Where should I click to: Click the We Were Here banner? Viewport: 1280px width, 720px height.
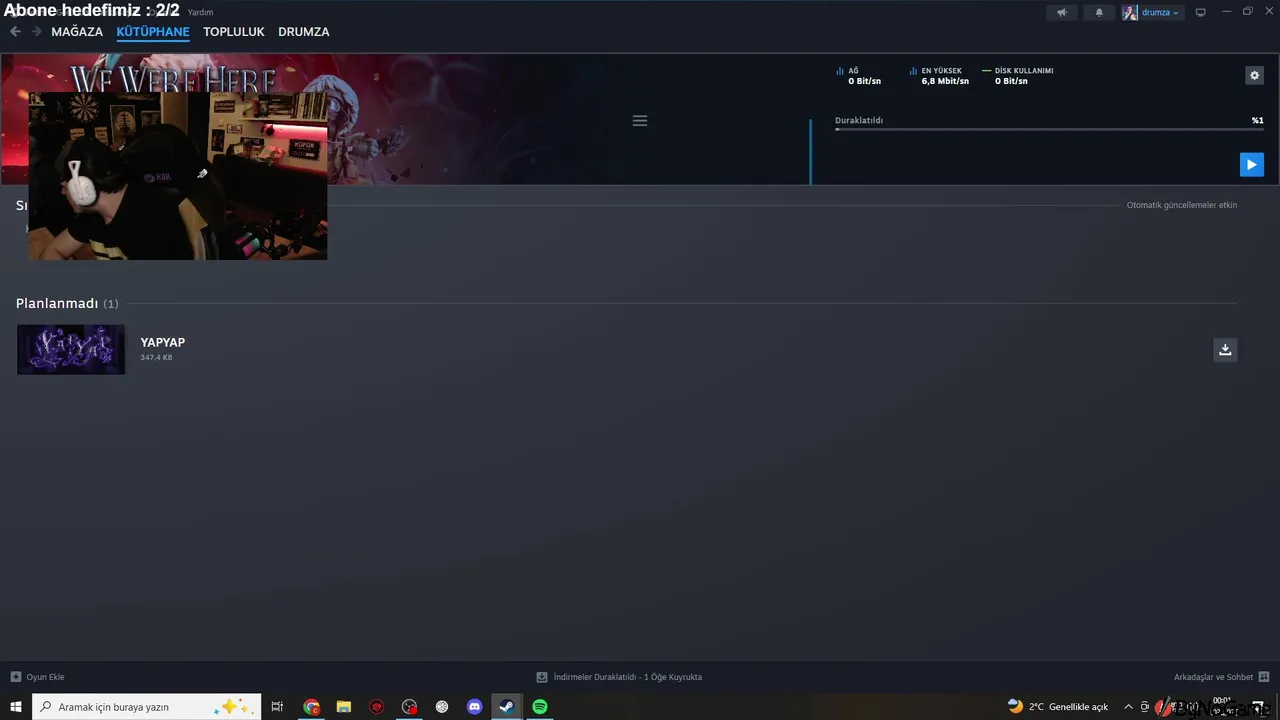pyautogui.click(x=405, y=119)
